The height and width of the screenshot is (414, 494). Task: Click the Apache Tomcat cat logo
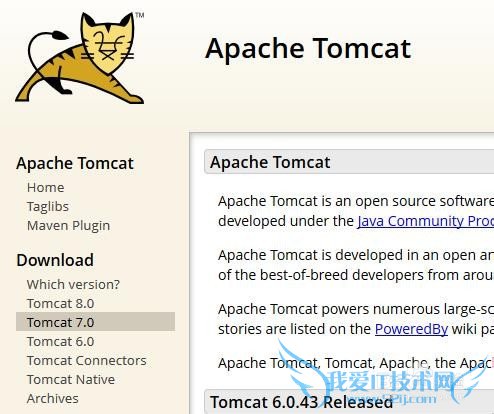point(80,57)
